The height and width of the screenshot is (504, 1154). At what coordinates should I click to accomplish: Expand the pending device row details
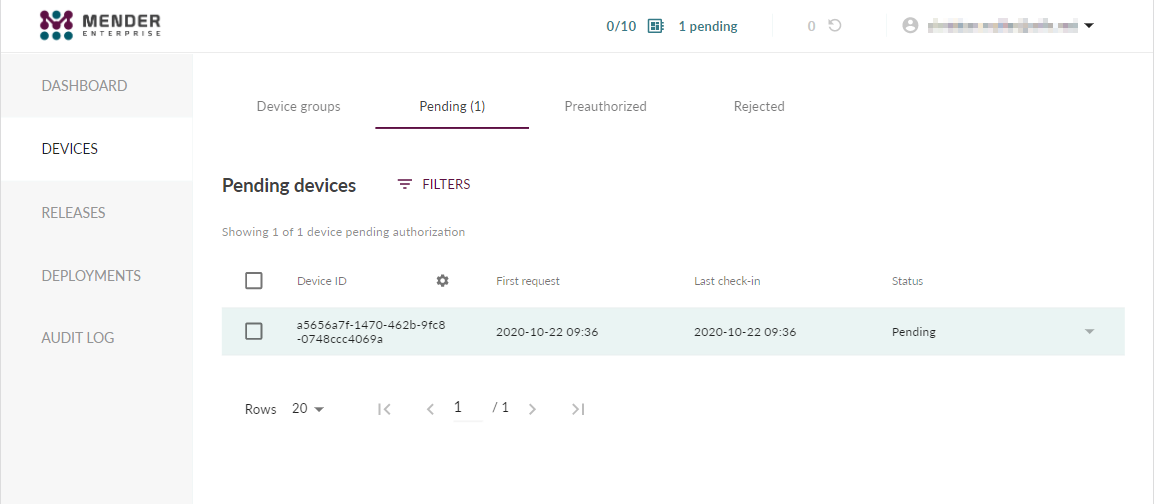coord(1090,332)
